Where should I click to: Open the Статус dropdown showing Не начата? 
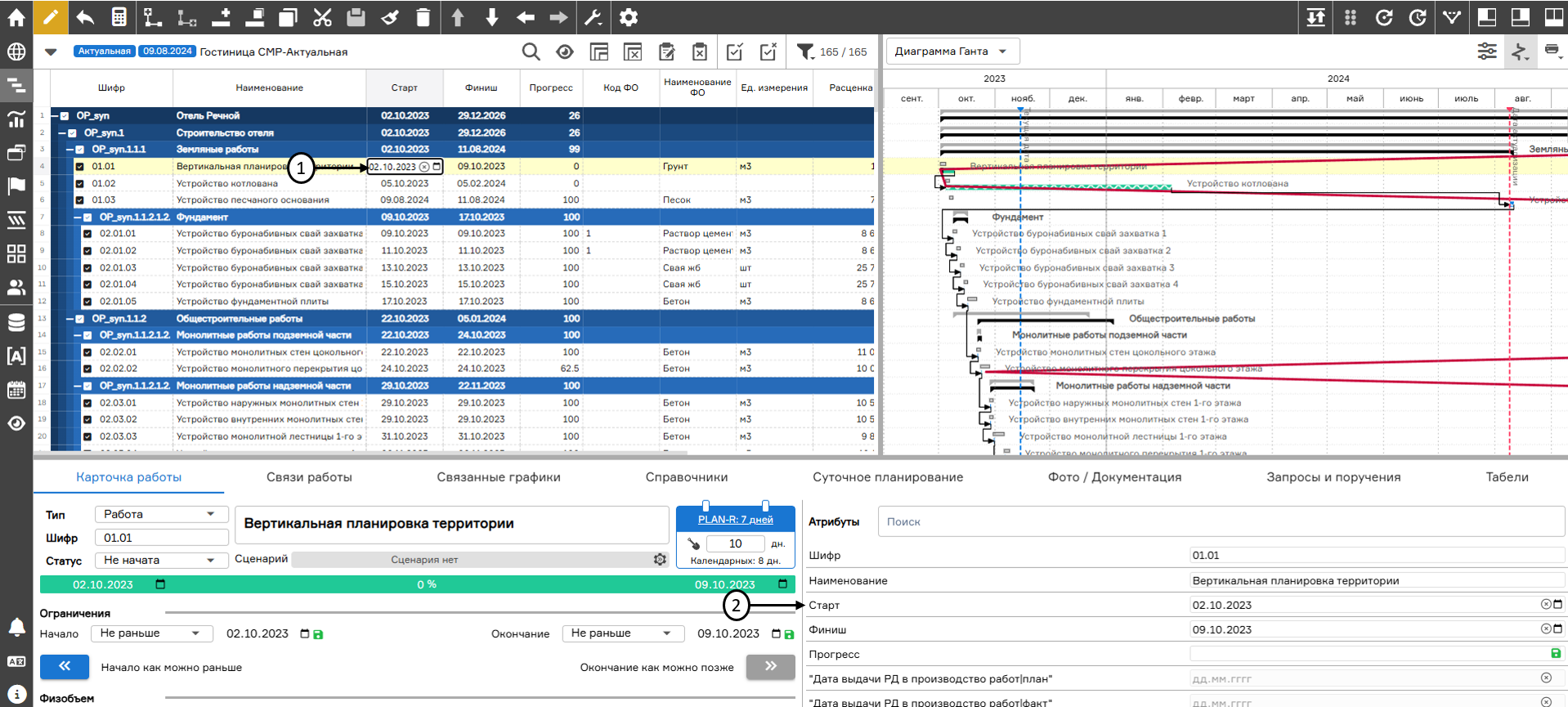(161, 560)
